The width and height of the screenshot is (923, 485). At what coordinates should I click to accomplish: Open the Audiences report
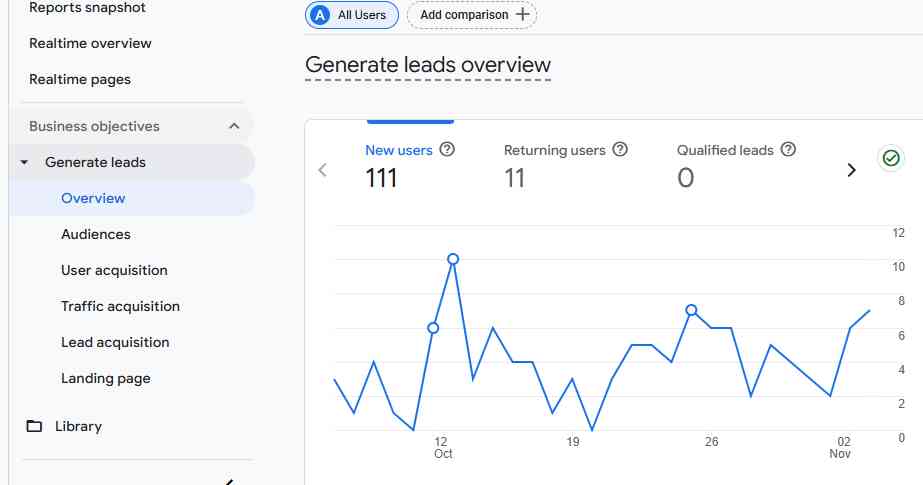(96, 234)
